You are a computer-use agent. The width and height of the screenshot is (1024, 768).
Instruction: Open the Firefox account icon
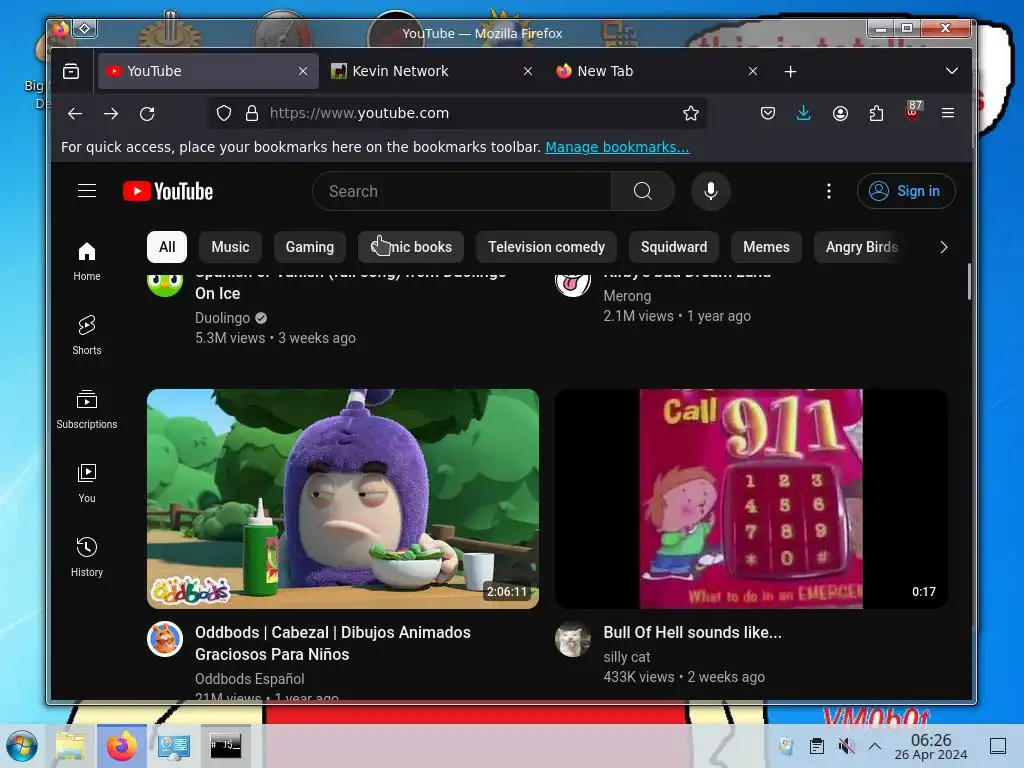tap(840, 114)
